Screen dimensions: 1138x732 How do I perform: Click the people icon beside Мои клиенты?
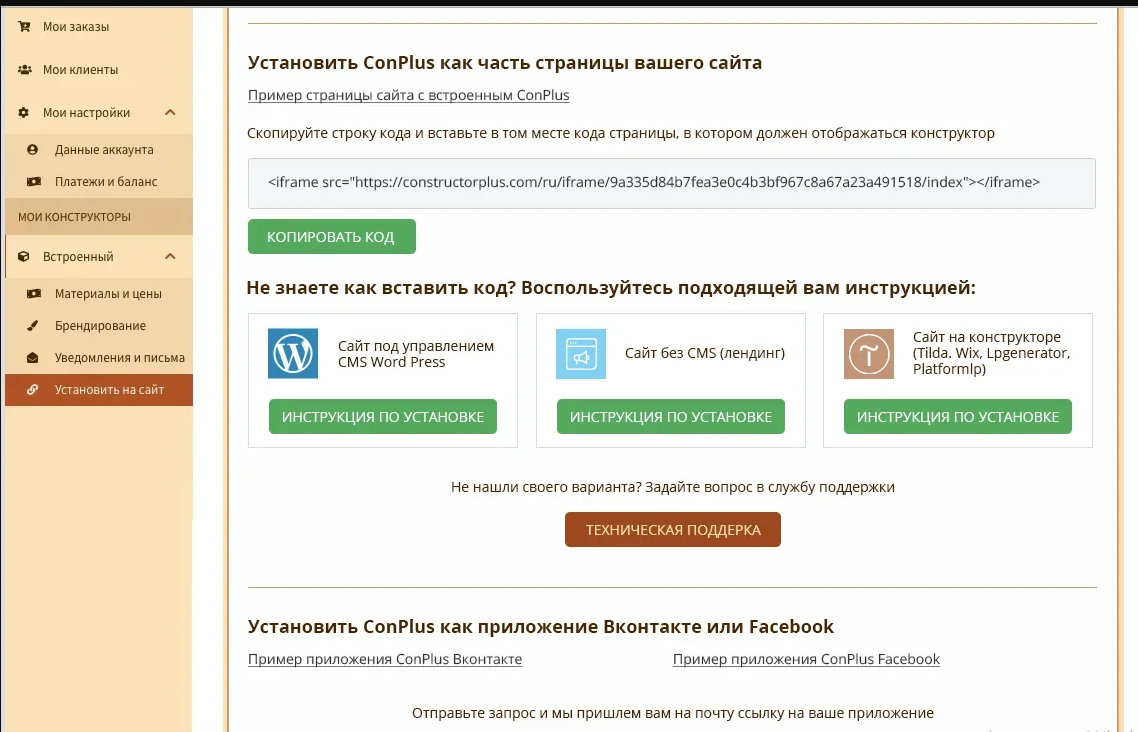click(x=24, y=70)
